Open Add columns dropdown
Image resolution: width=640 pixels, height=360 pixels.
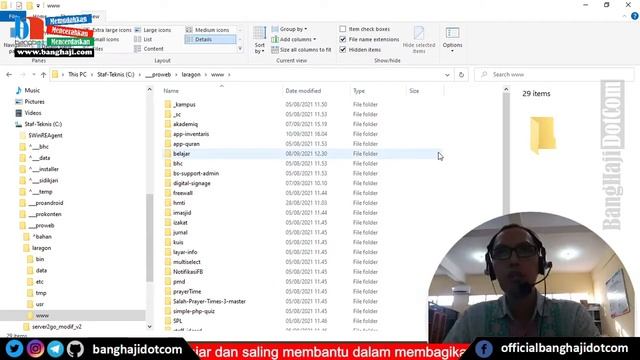click(293, 39)
